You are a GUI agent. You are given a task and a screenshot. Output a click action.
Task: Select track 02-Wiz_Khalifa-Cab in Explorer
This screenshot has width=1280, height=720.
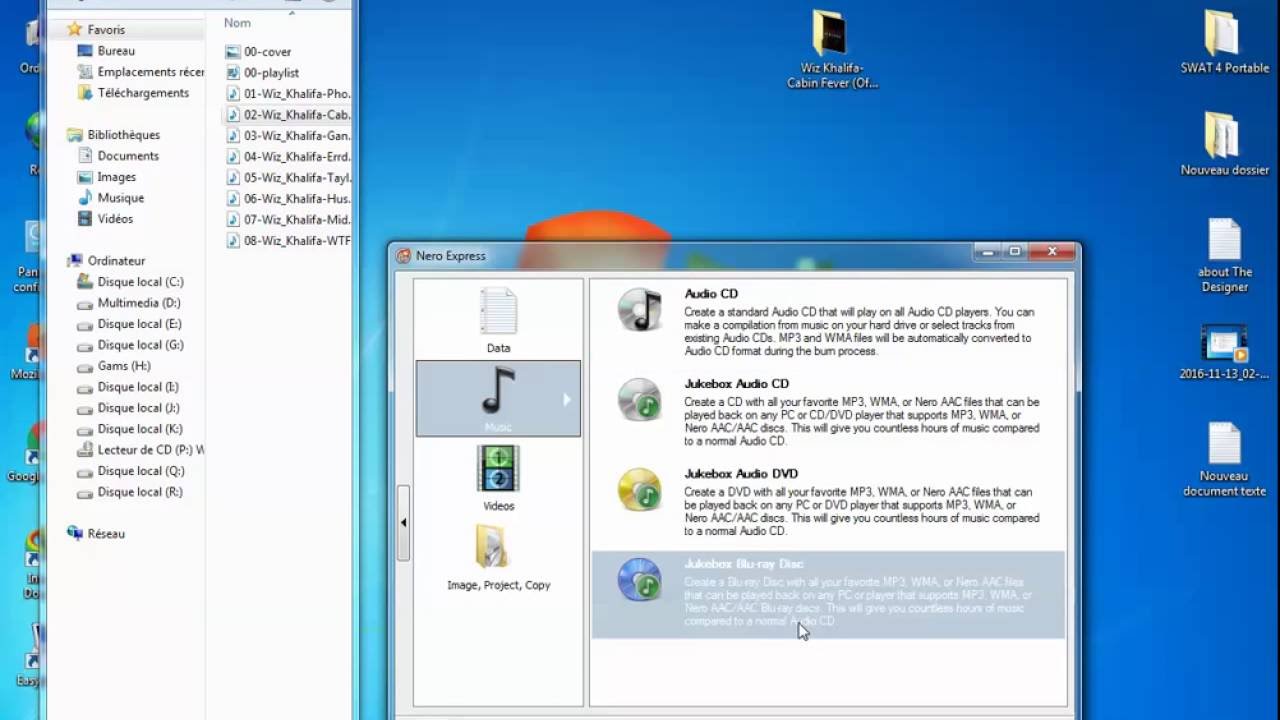pyautogui.click(x=287, y=115)
